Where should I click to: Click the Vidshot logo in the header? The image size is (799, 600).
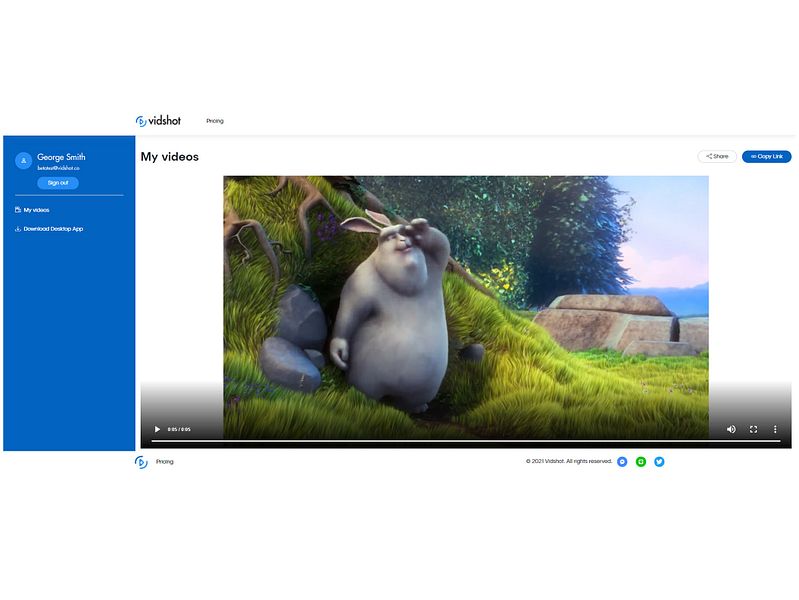(158, 121)
